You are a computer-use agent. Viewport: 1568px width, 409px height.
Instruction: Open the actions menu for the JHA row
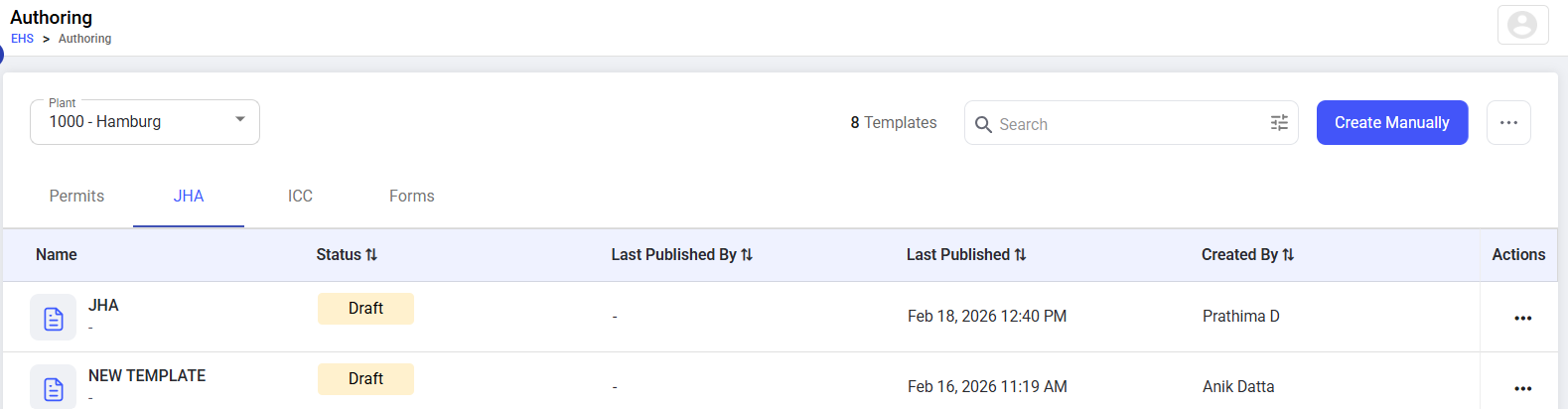tap(1522, 318)
